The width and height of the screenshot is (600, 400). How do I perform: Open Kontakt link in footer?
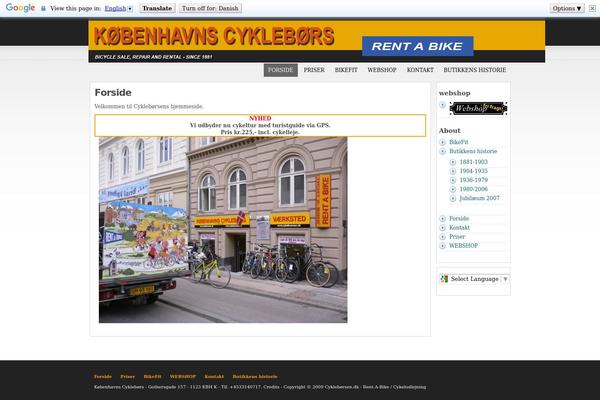coord(214,377)
